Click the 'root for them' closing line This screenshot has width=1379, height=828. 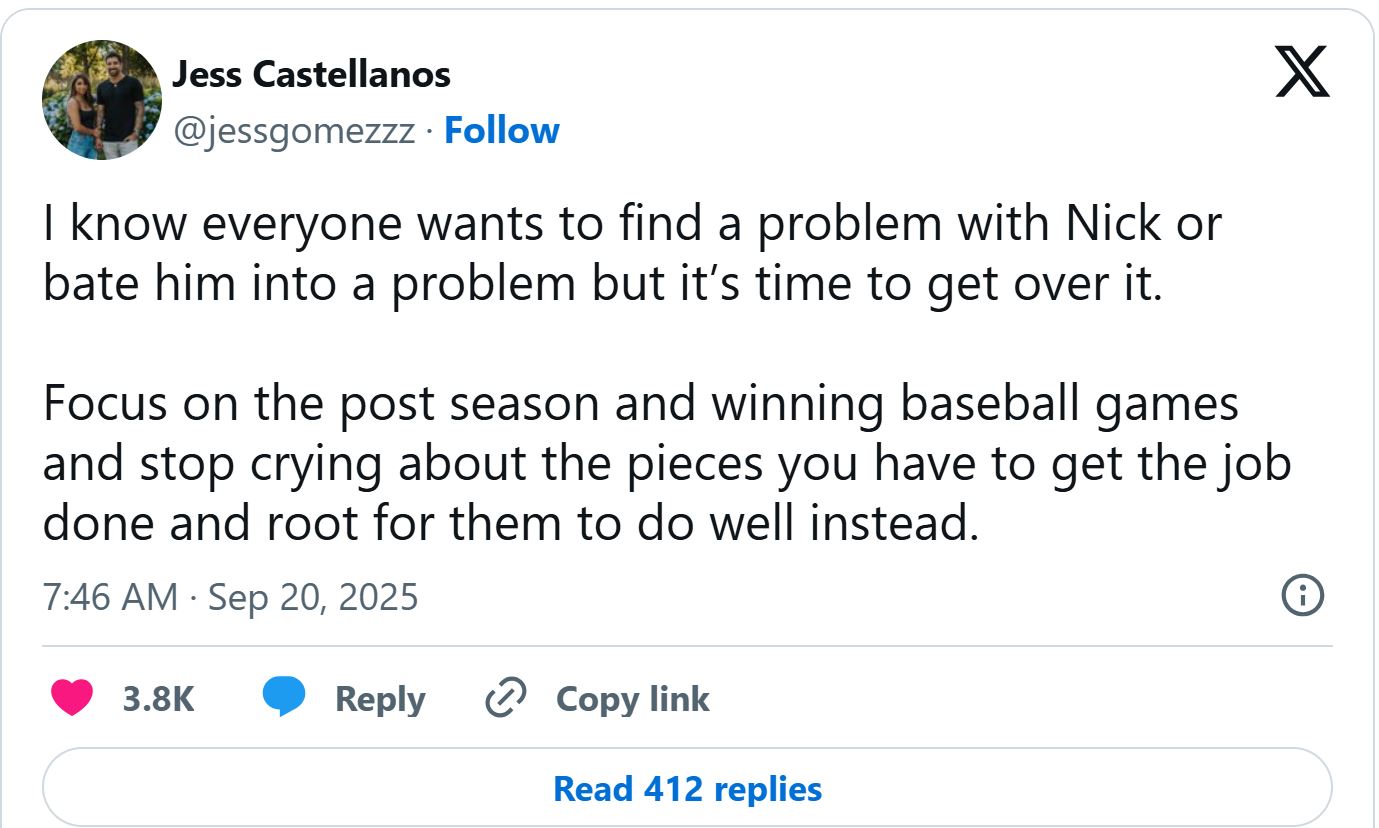click(510, 523)
